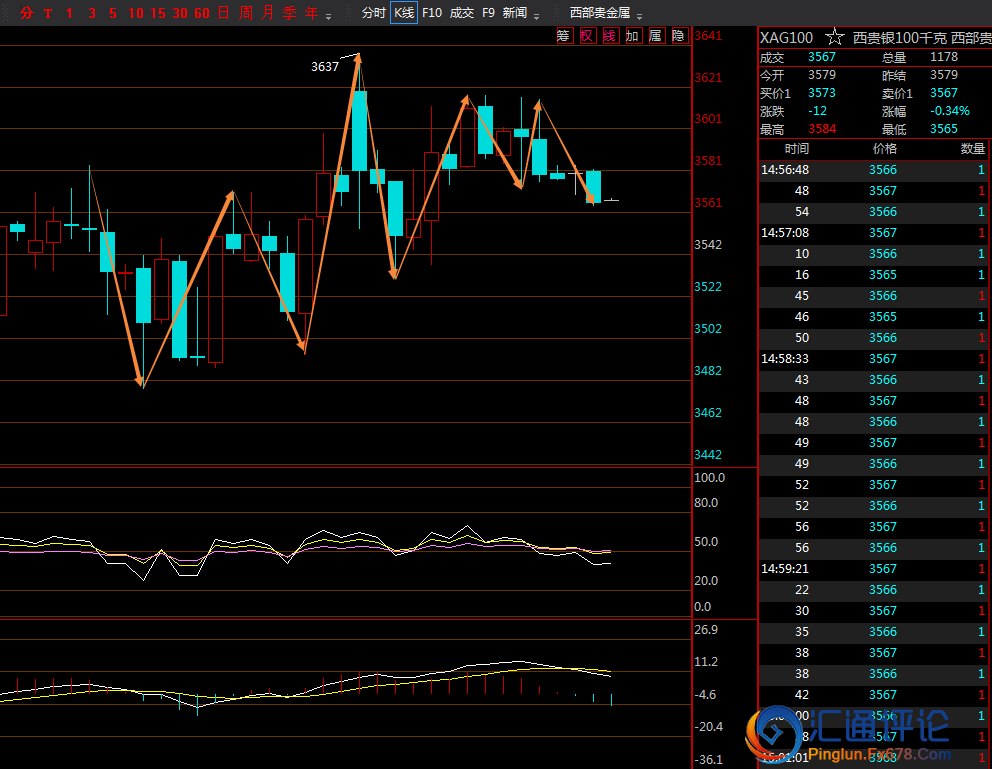Viewport: 992px width, 769px height.
Task: Open the 成交 trades view
Action: [x=462, y=13]
